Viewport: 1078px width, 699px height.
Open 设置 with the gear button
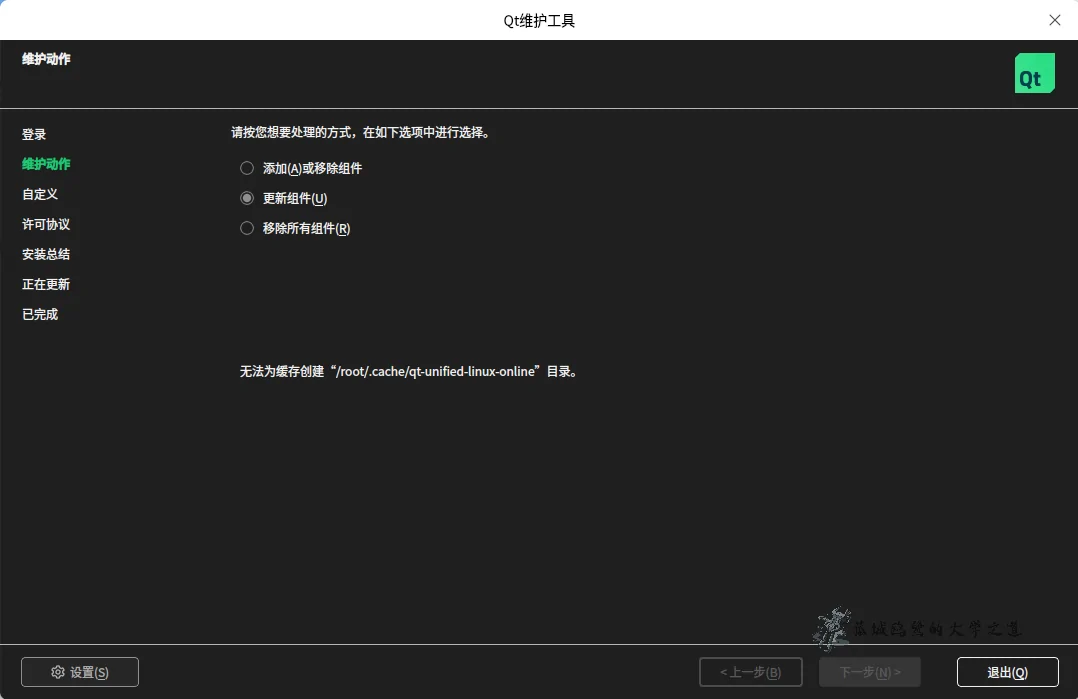(x=80, y=672)
